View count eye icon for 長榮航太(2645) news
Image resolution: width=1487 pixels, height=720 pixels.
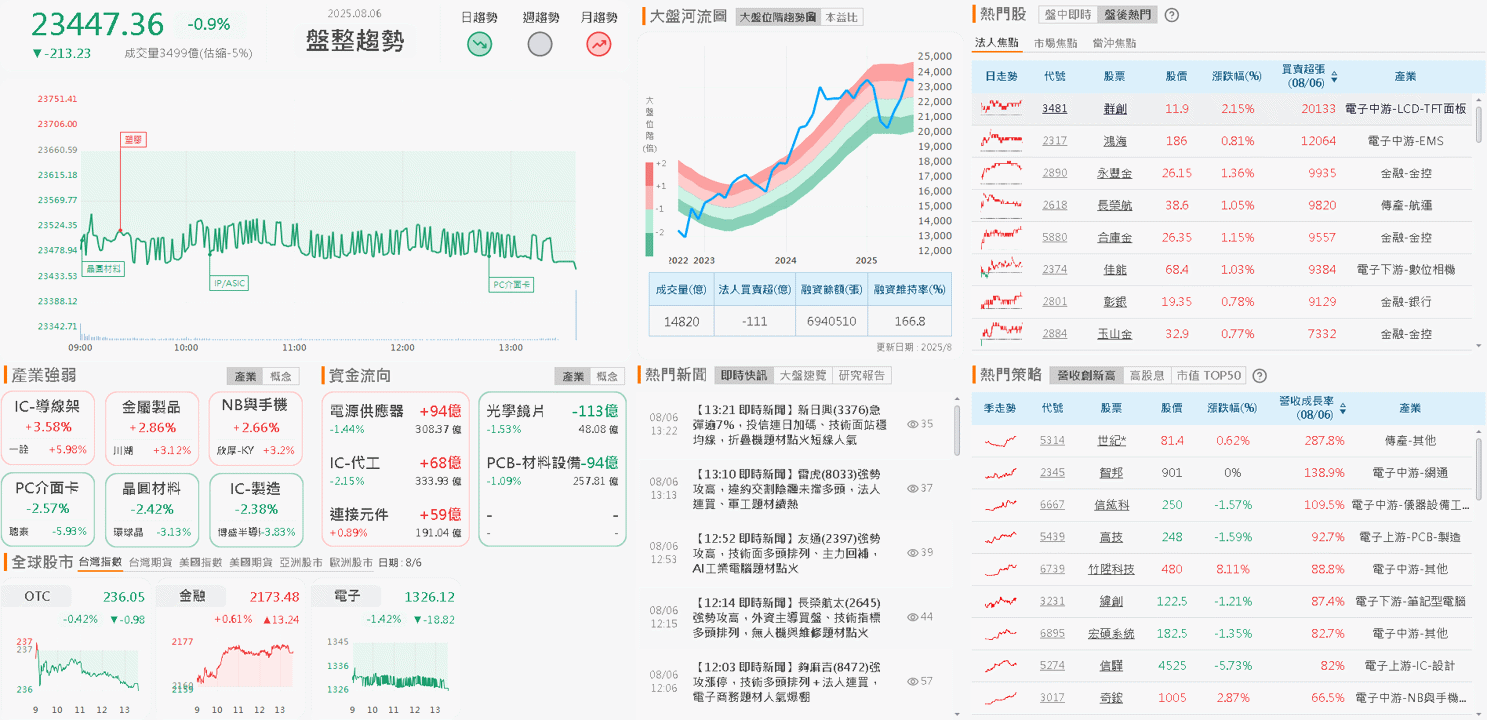coord(912,616)
